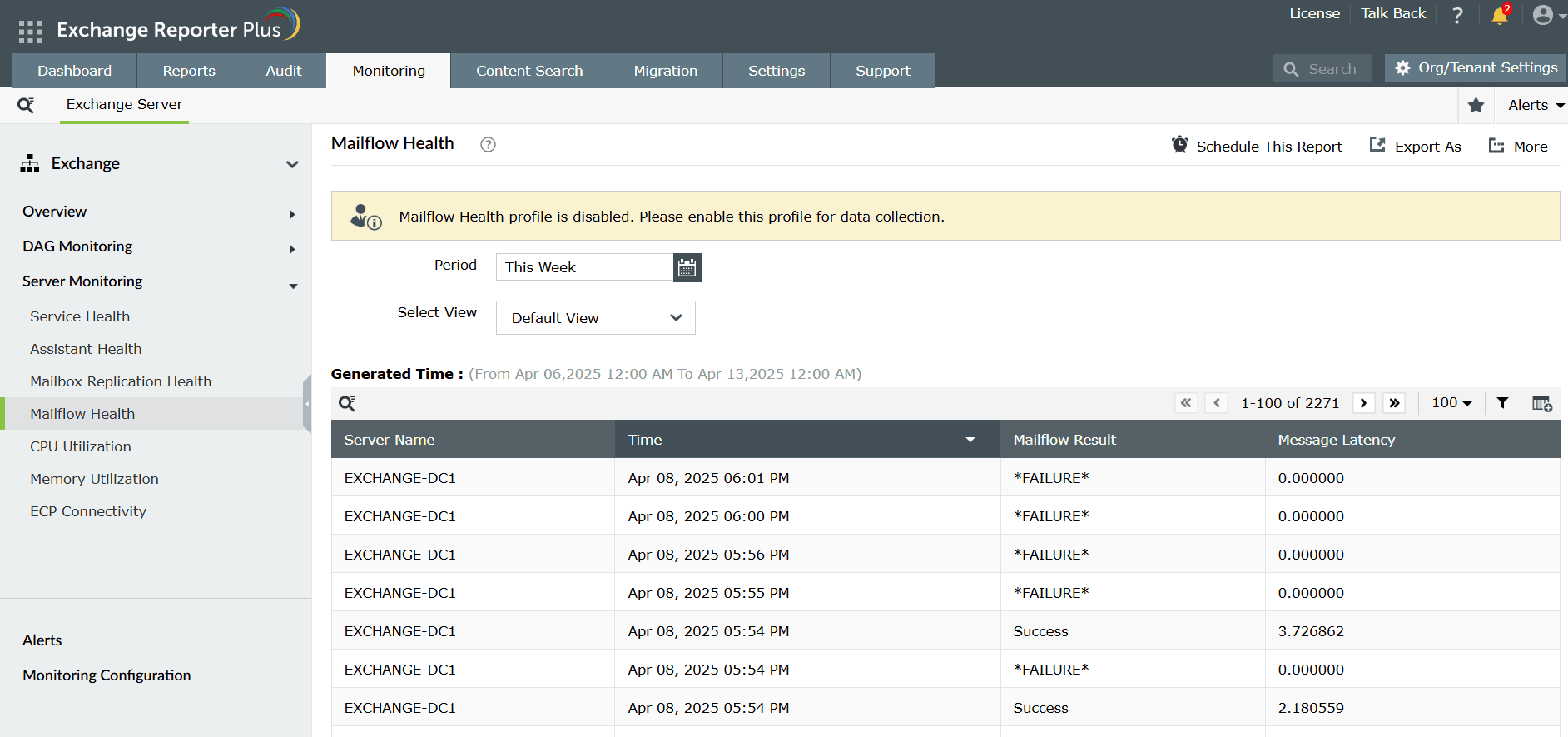Sort by Message Latency column header
Image resolution: width=1568 pixels, height=737 pixels.
[x=1412, y=440]
